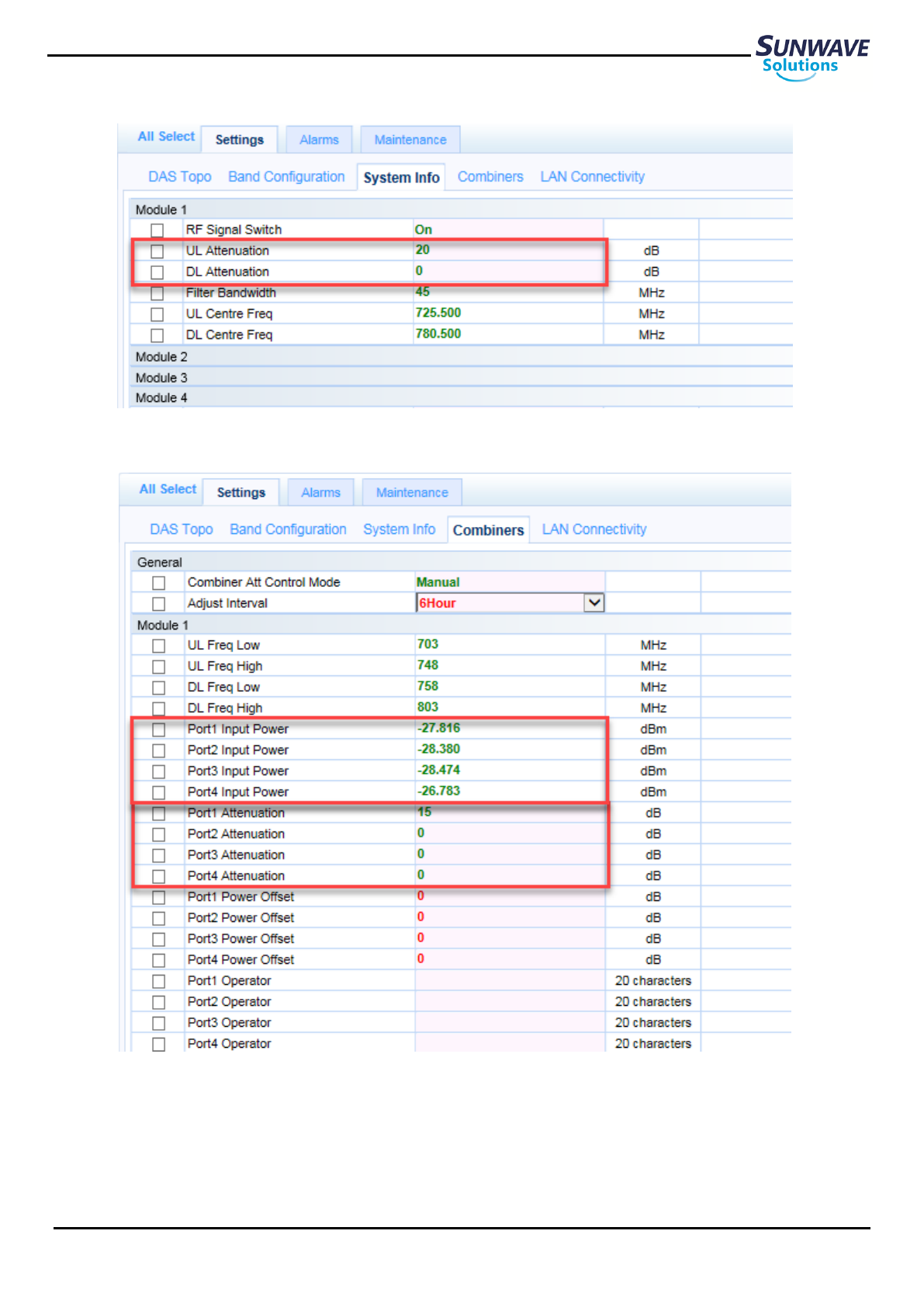Tick the DL Attenuation checkbox in System Info
Image resolution: width=924 pixels, height=1307 pixels.
(157, 272)
